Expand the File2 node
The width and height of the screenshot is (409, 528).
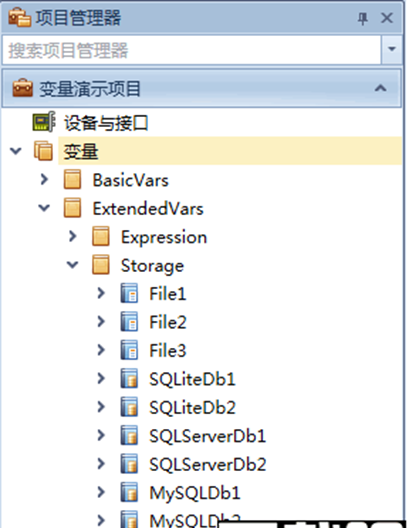(x=101, y=322)
